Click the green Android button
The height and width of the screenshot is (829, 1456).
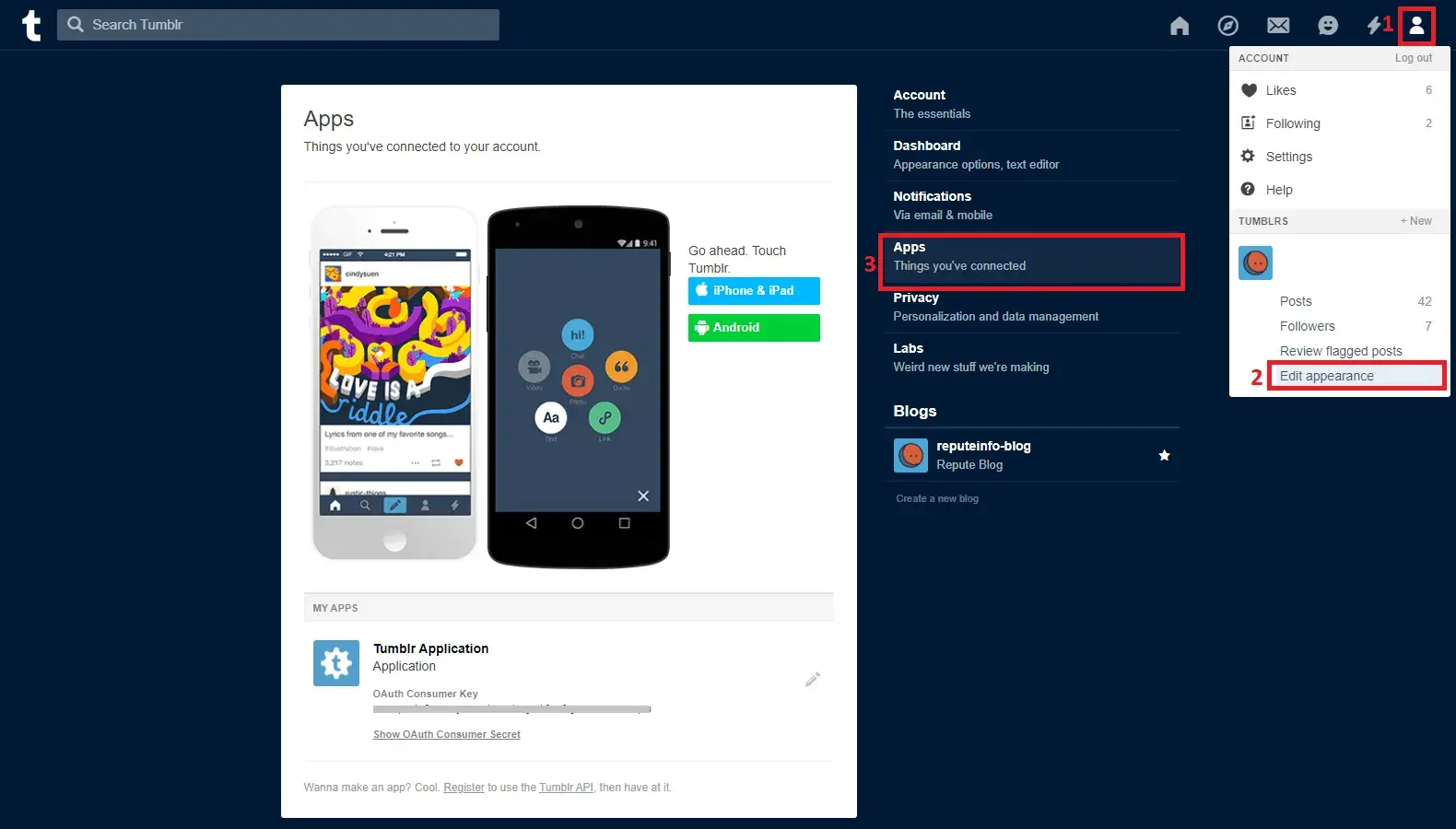(753, 327)
